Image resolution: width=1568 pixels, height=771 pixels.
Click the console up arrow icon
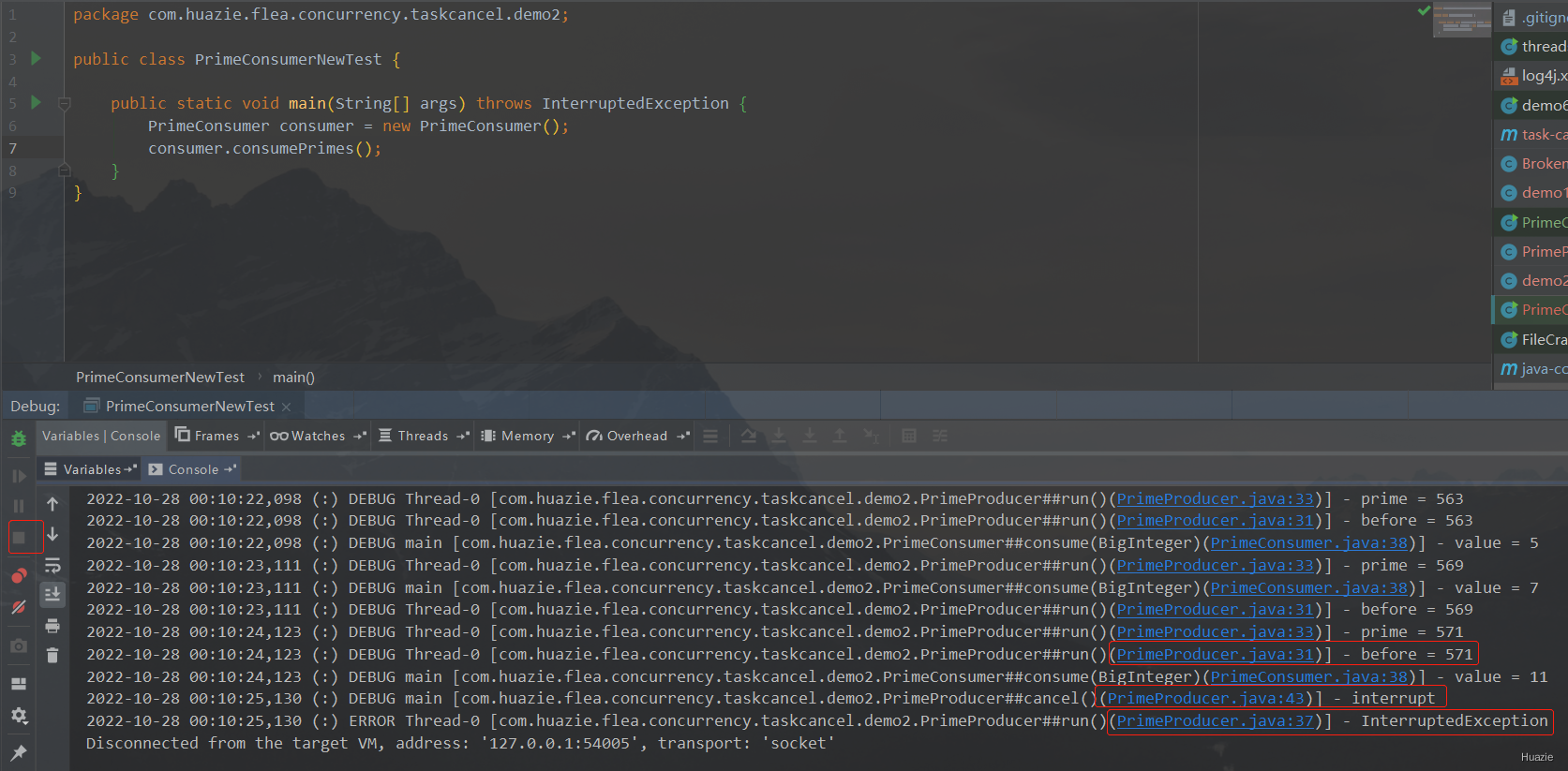click(x=52, y=504)
